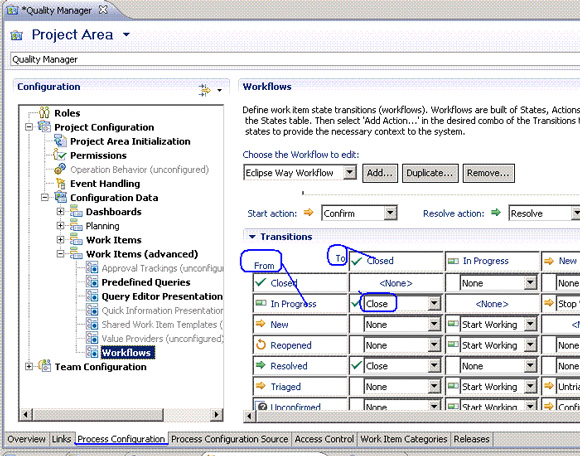Click the Project Area icon beside the title
580x456 pixels.
click(x=16, y=36)
